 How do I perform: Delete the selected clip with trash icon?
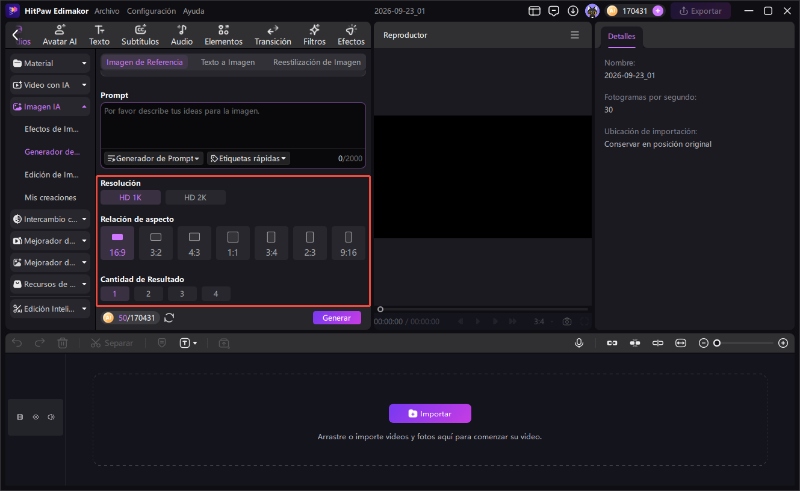[x=63, y=343]
